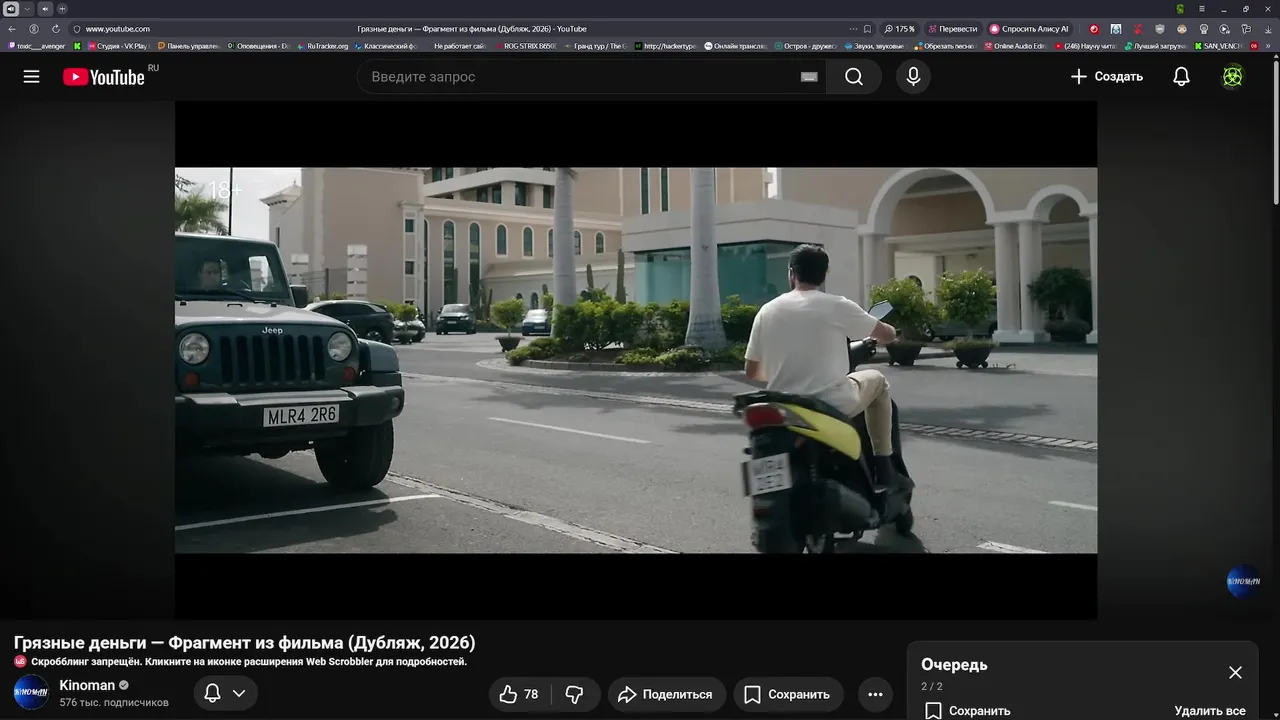Click the video player to pause

click(636, 360)
